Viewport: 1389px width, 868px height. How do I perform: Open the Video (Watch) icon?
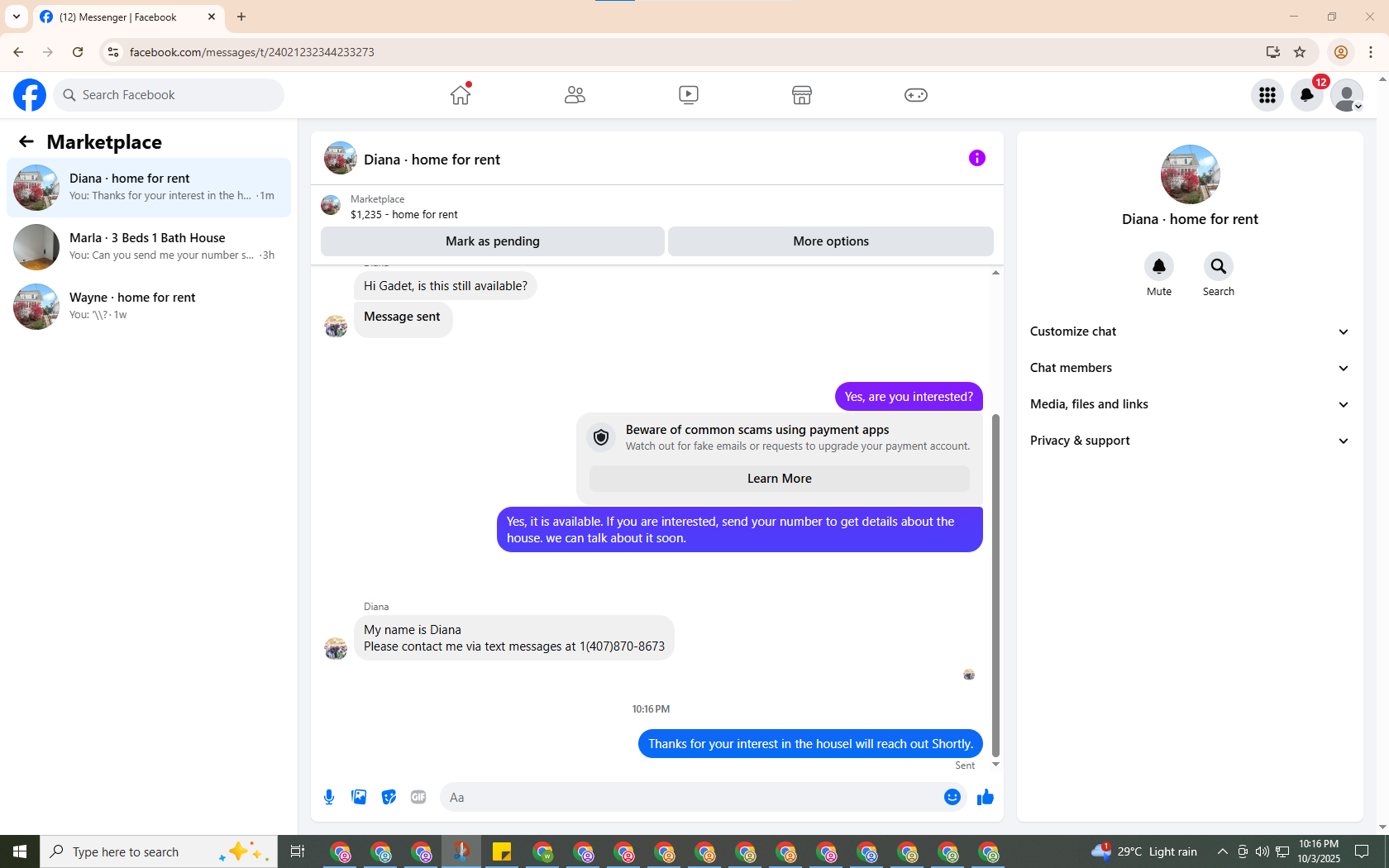[x=689, y=95]
